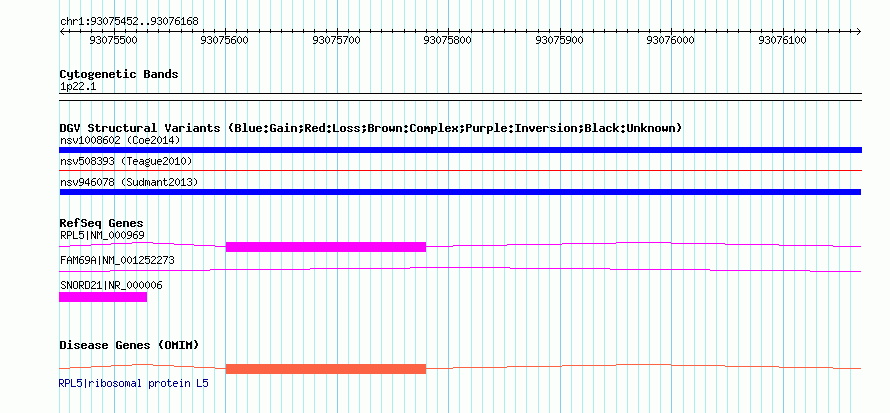Click the RefSeq Genes track title
890x413 pixels.
pos(102,224)
